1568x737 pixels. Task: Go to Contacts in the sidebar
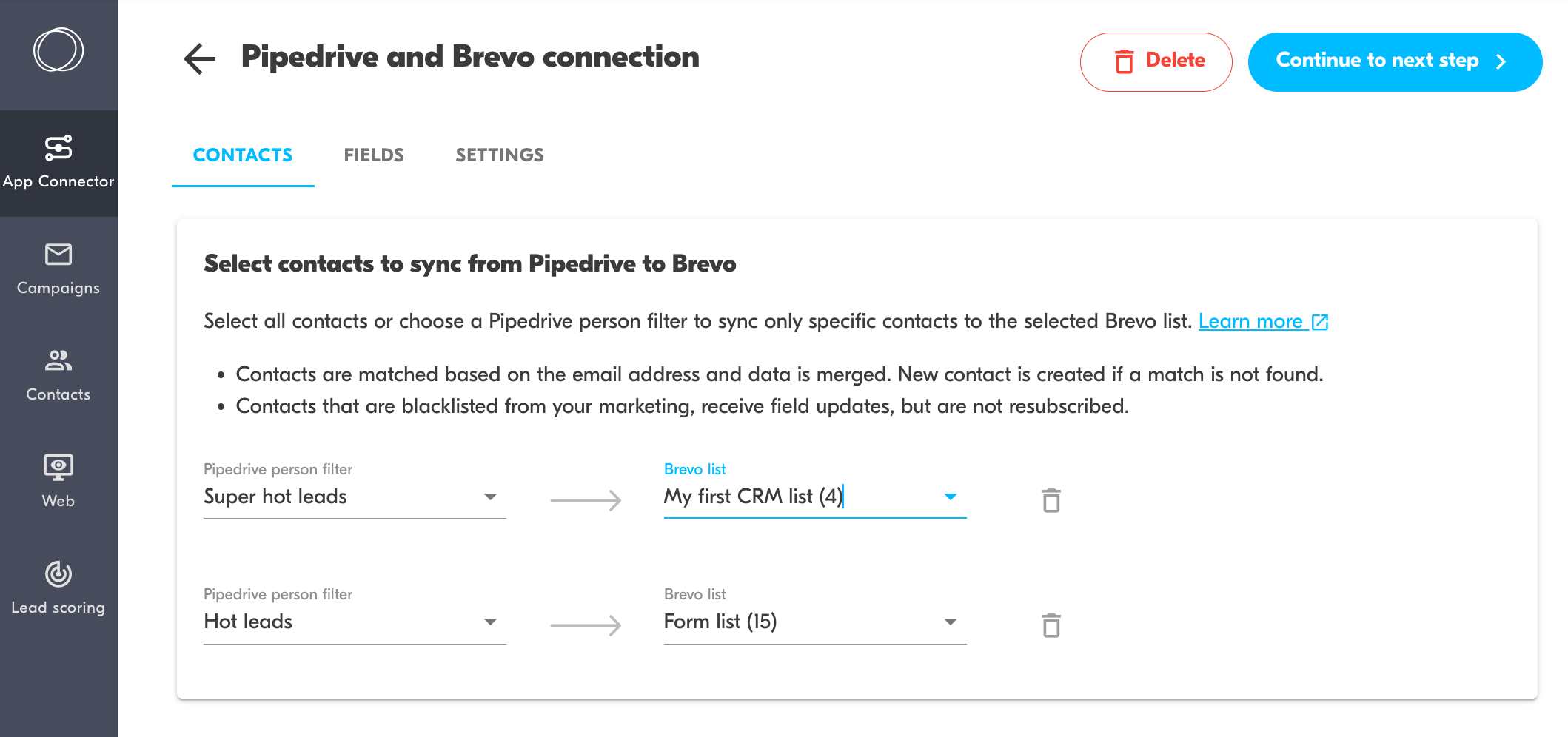(x=58, y=376)
